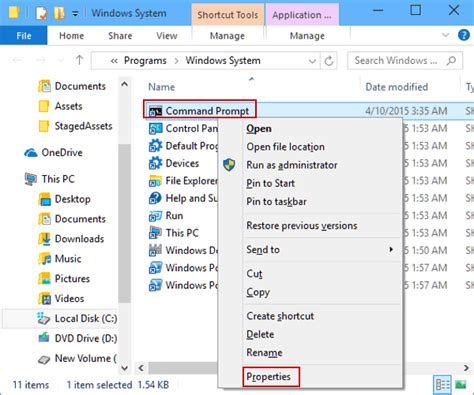The height and width of the screenshot is (395, 474).
Task: Click the arrow after Programs in path
Action: (x=176, y=61)
